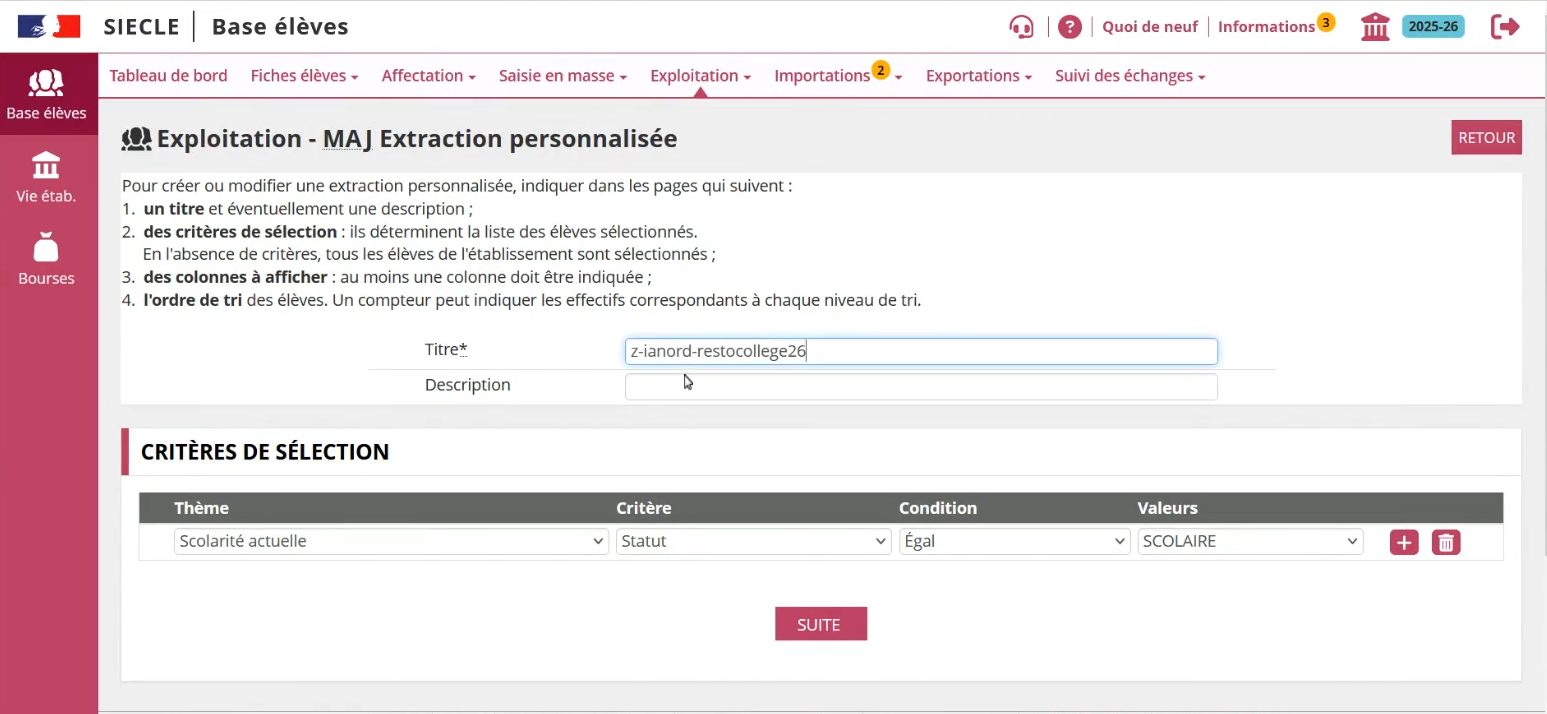Click the Informations notification badge 3

pos(1326,21)
